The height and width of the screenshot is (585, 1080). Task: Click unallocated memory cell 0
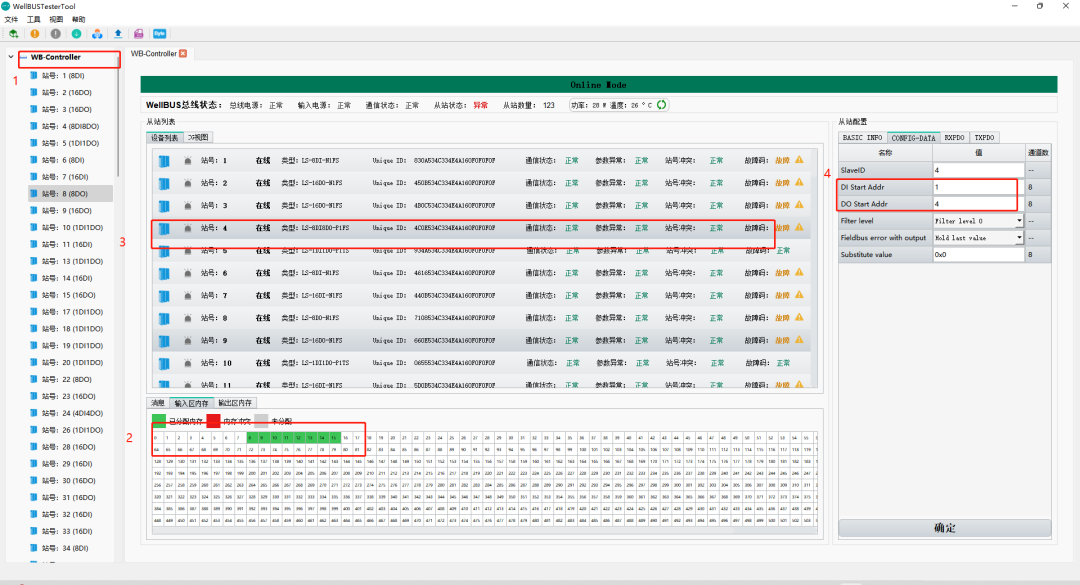pyautogui.click(x=157, y=438)
